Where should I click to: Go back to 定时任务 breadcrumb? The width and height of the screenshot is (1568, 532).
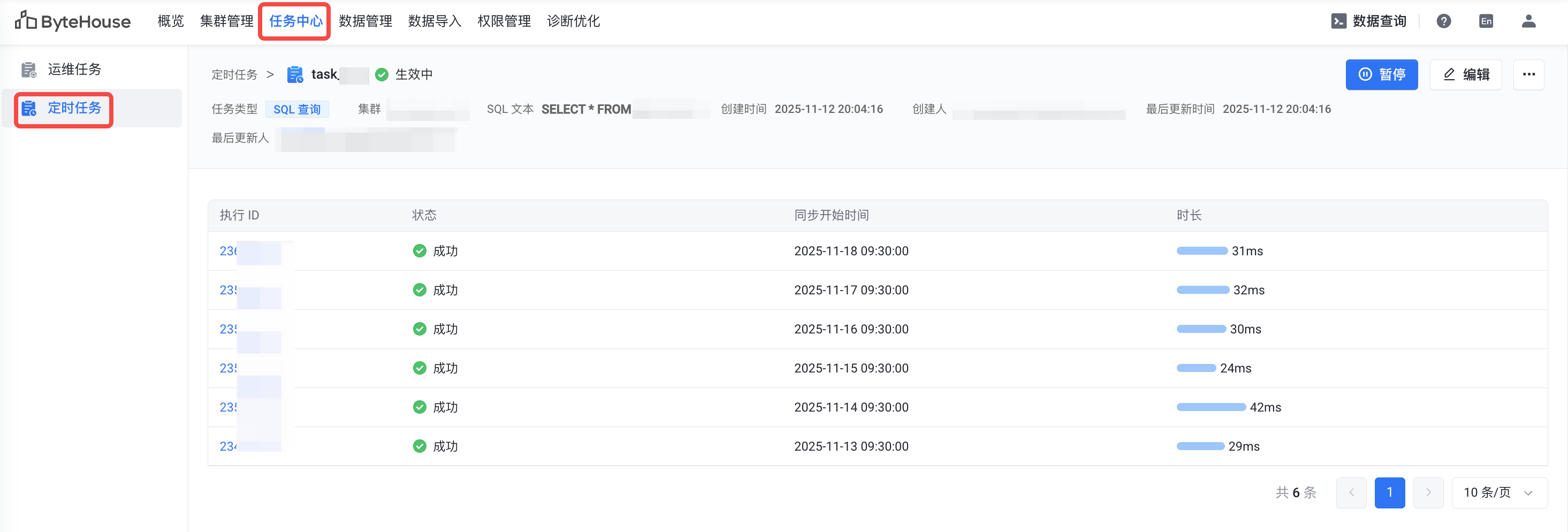tap(234, 75)
